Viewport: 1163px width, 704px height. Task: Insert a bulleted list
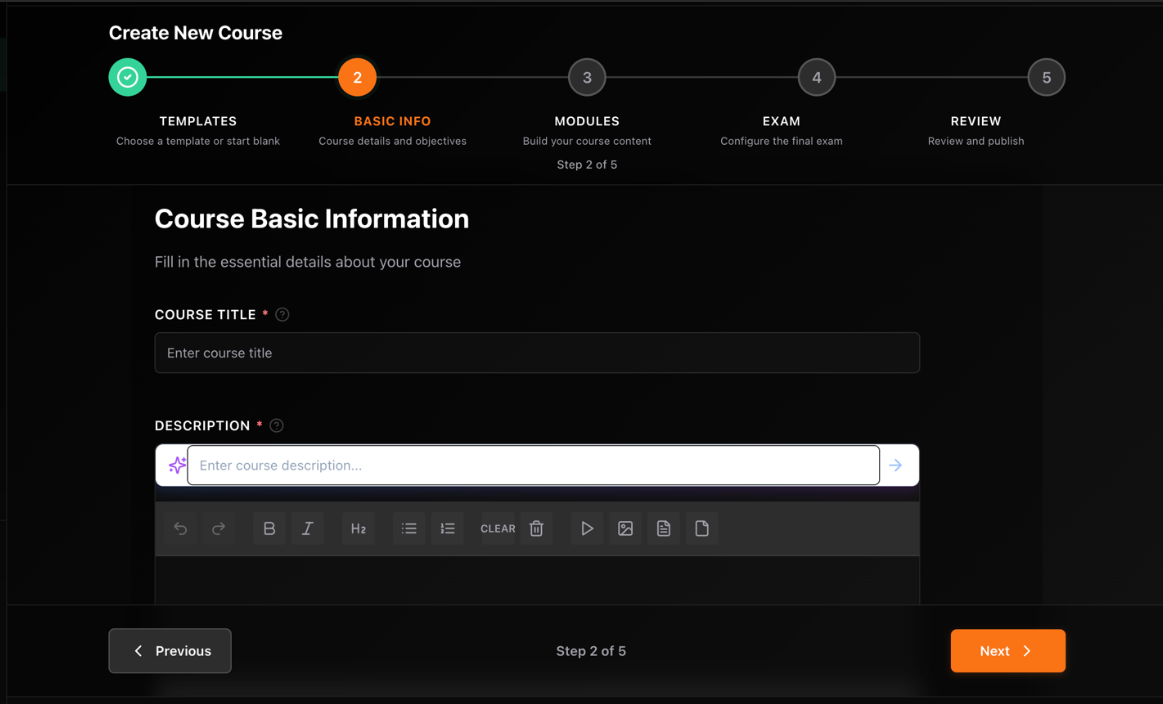click(409, 528)
